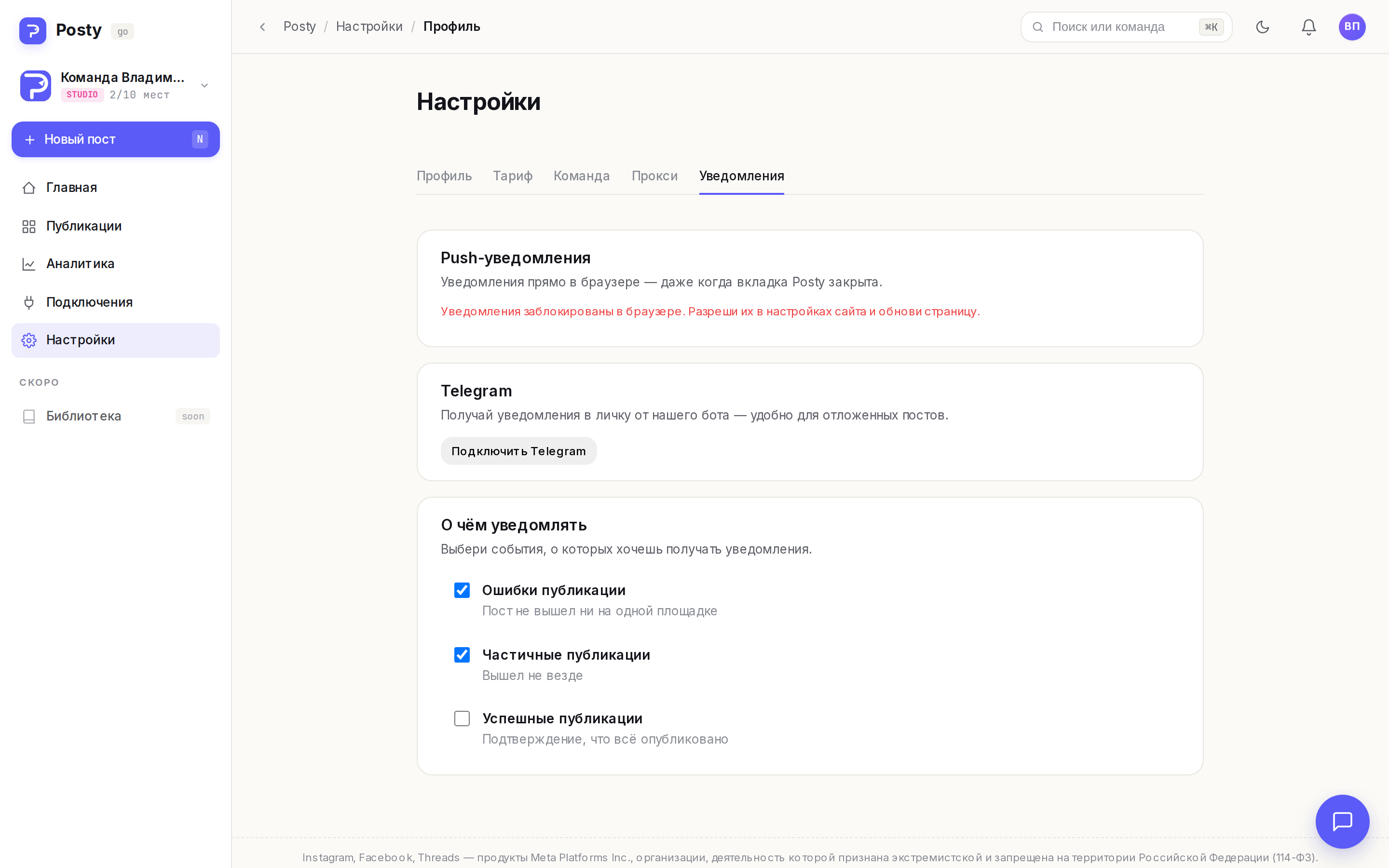
Task: Click the Posty logo icon in sidebar
Action: coord(33,30)
